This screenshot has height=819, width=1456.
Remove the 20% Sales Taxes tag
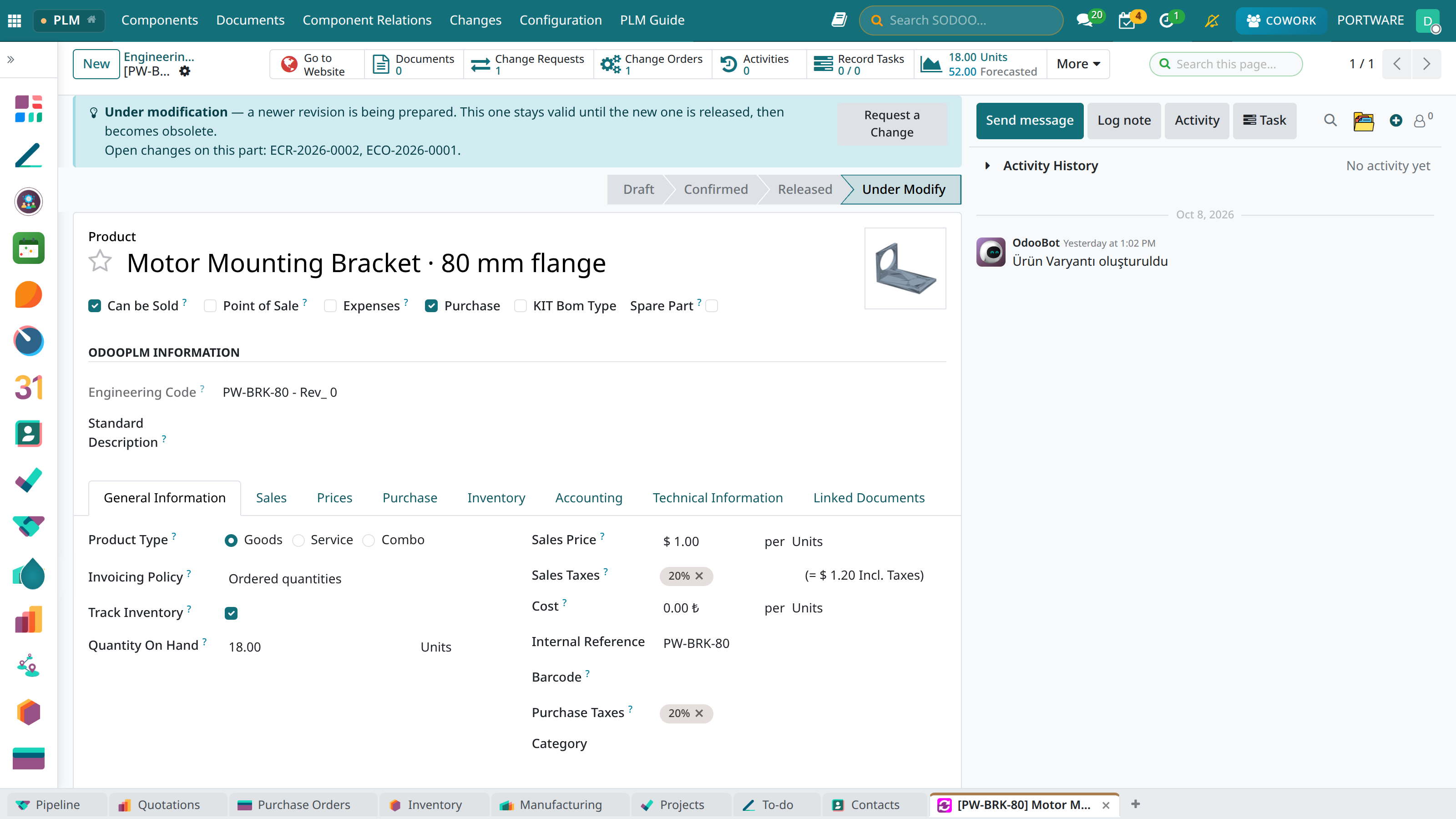pos(699,576)
